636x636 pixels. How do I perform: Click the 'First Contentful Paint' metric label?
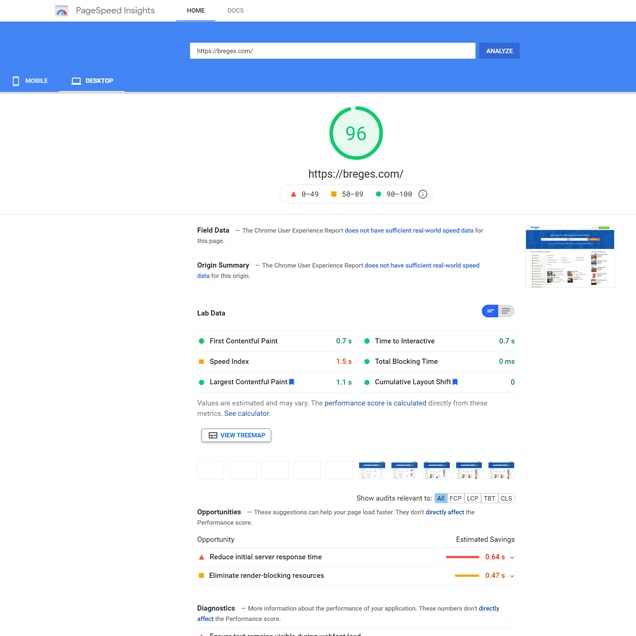pyautogui.click(x=243, y=341)
